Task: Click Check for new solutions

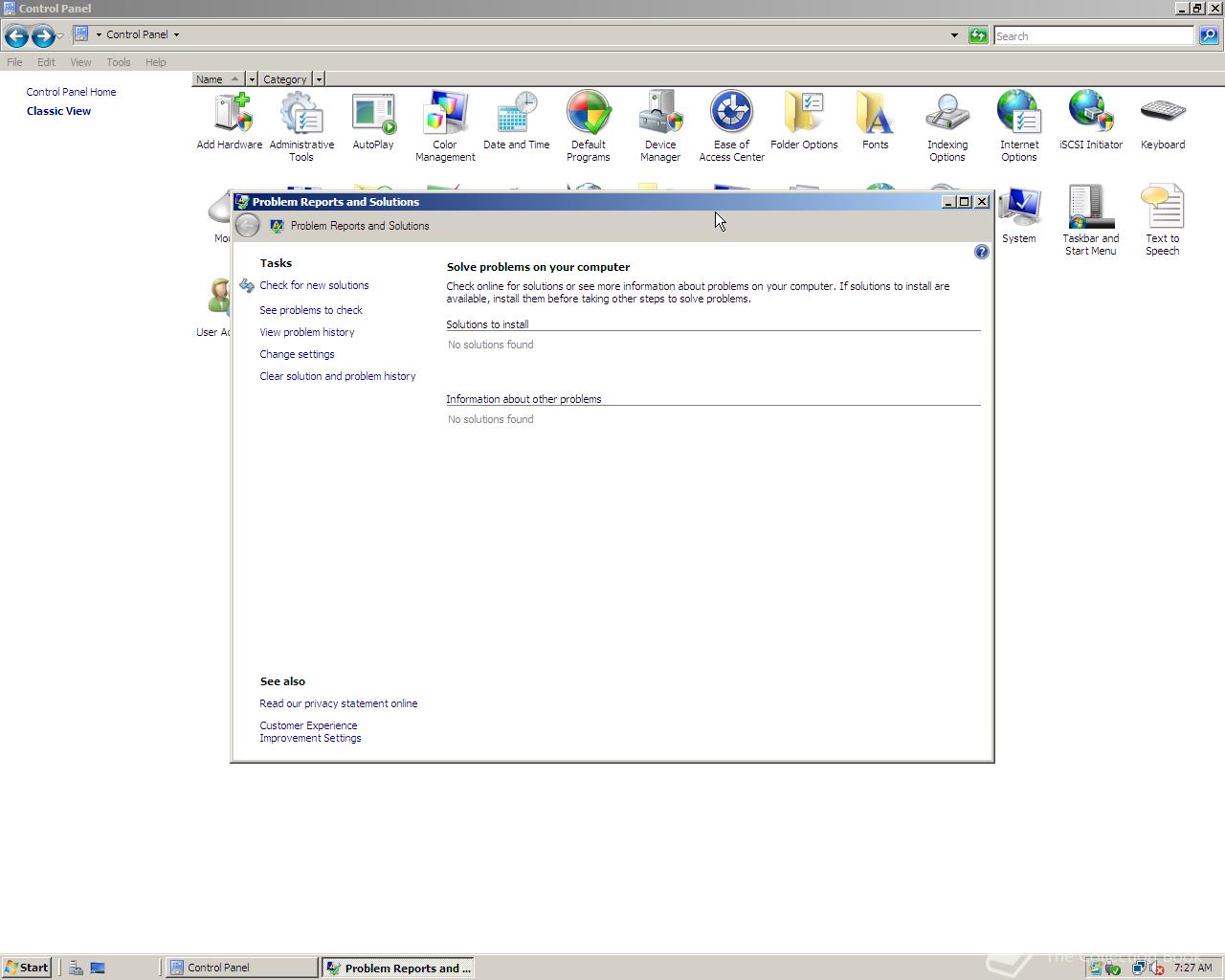Action: pyautogui.click(x=314, y=285)
